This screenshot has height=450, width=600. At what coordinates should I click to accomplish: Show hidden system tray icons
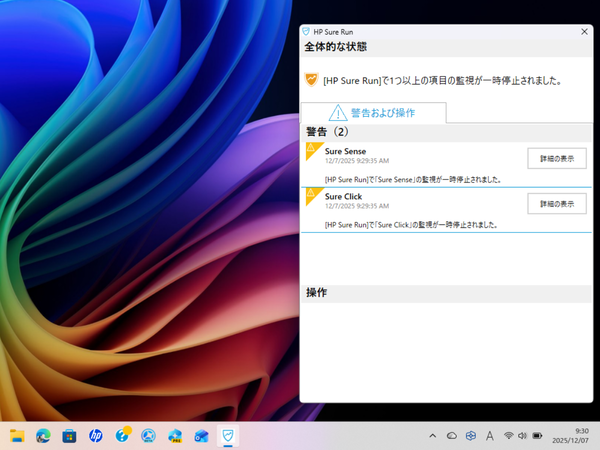(433, 435)
